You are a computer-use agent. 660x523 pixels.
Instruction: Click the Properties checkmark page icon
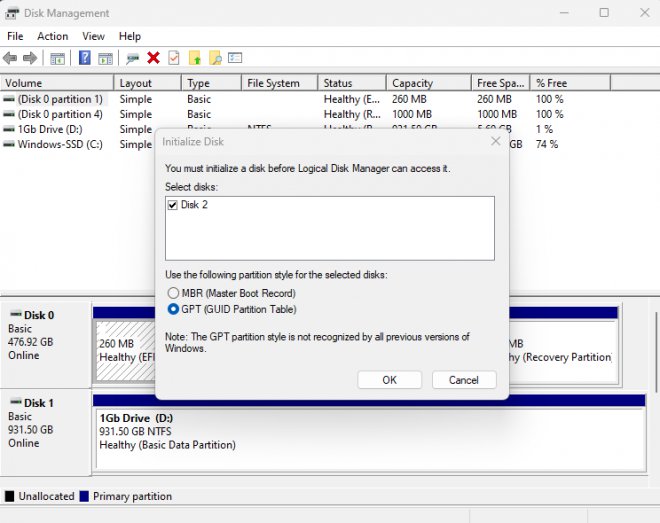coord(174,58)
